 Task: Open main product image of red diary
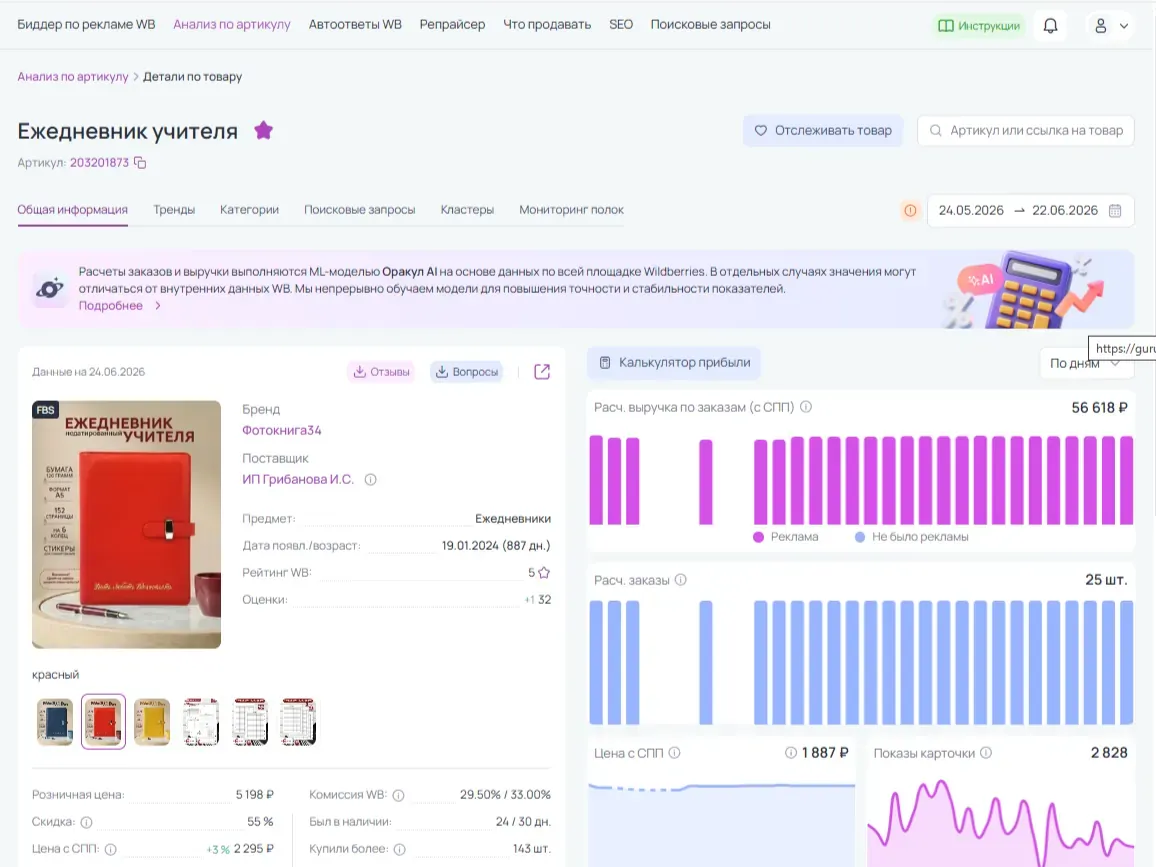126,525
